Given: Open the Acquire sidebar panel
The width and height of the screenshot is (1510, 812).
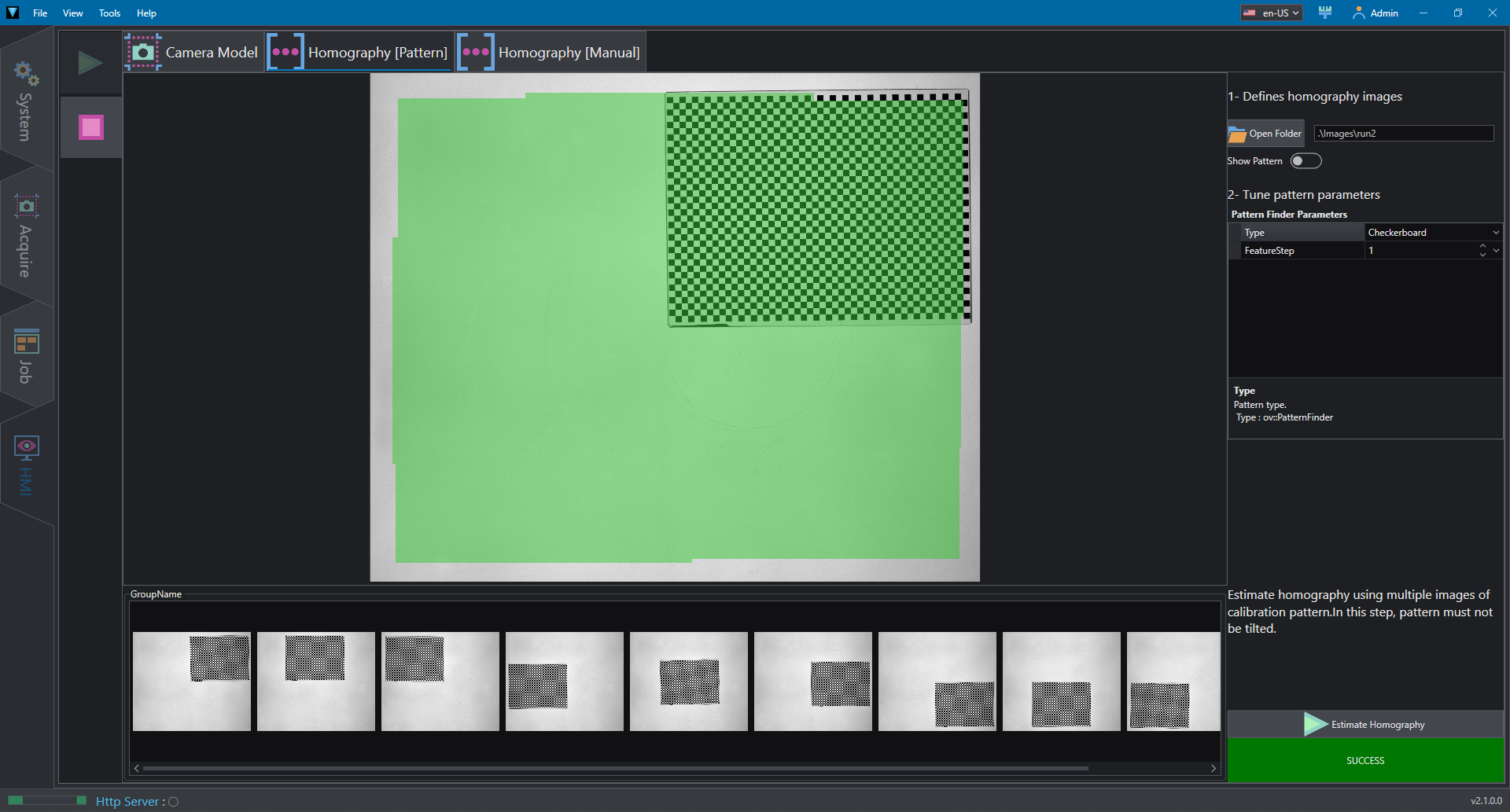Looking at the screenshot, I should tap(26, 236).
